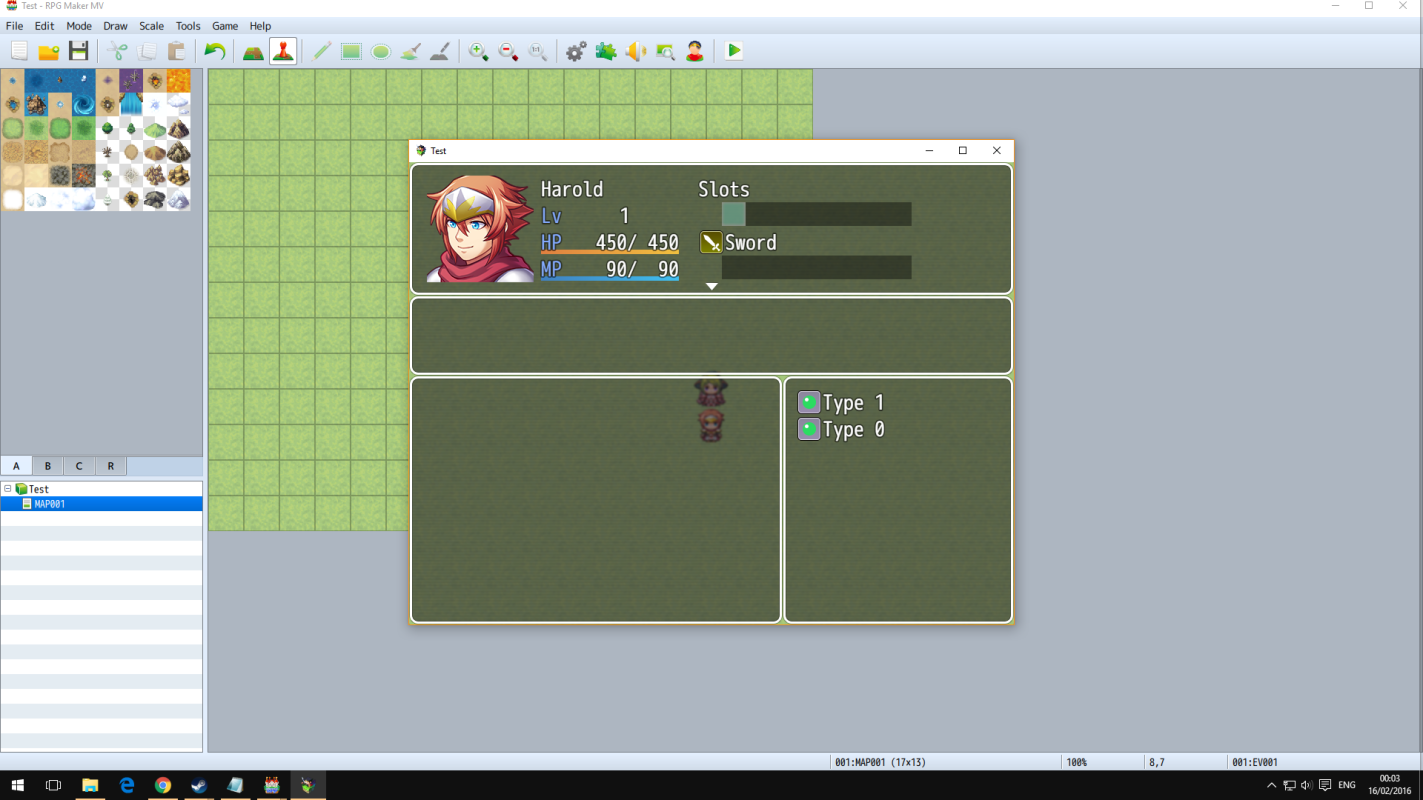The height and width of the screenshot is (800, 1423).
Task: Select the Copy icon in the toolbar
Action: point(147,51)
